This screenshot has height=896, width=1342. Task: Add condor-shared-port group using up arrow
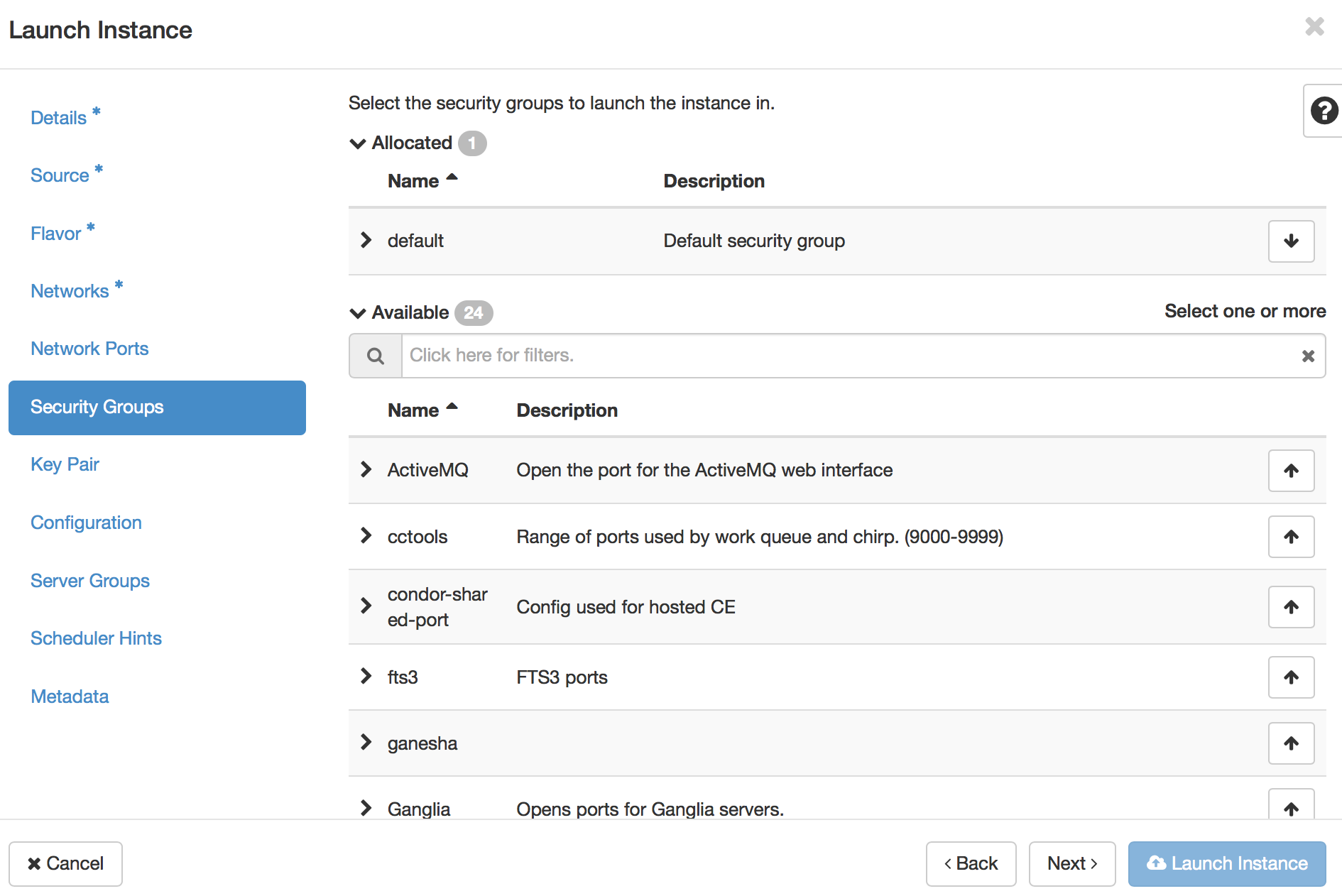1290,607
